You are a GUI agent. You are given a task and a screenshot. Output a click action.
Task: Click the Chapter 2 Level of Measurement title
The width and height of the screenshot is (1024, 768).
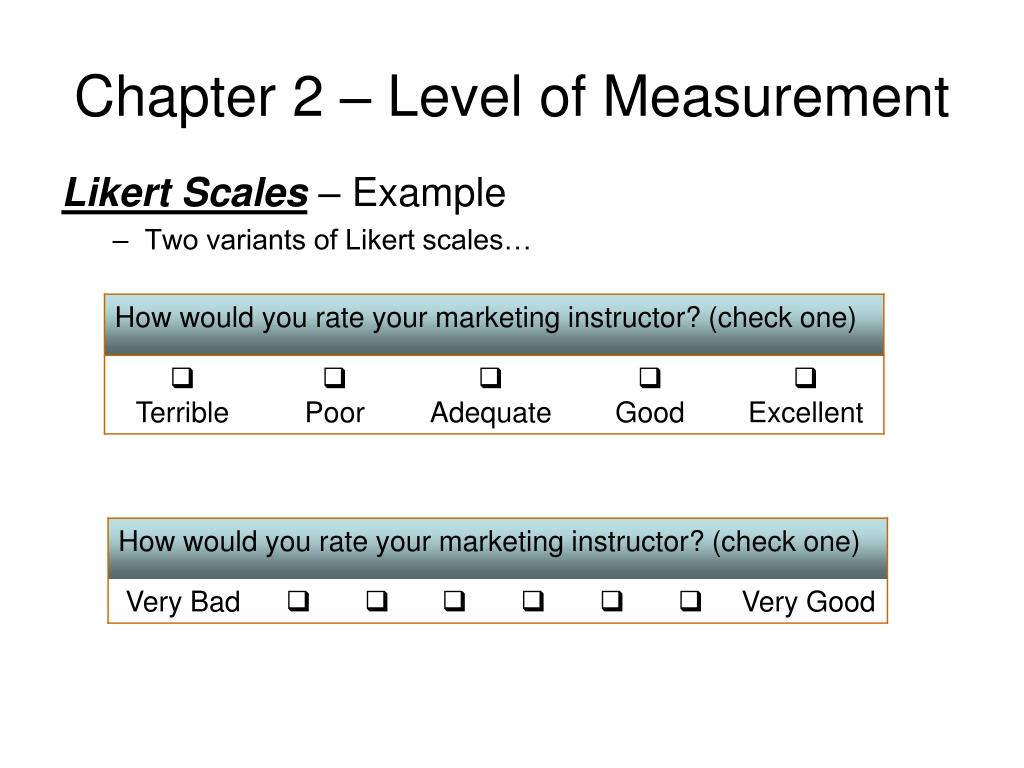tap(511, 97)
